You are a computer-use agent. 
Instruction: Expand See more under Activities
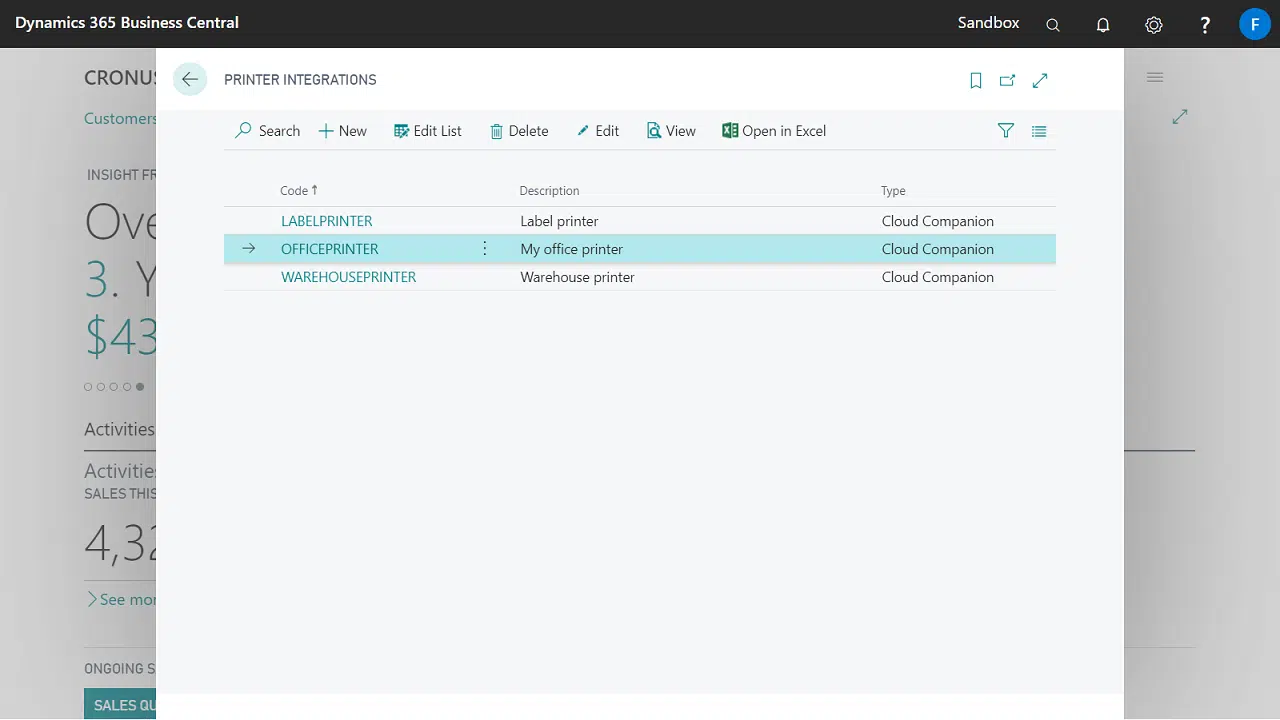tap(120, 599)
